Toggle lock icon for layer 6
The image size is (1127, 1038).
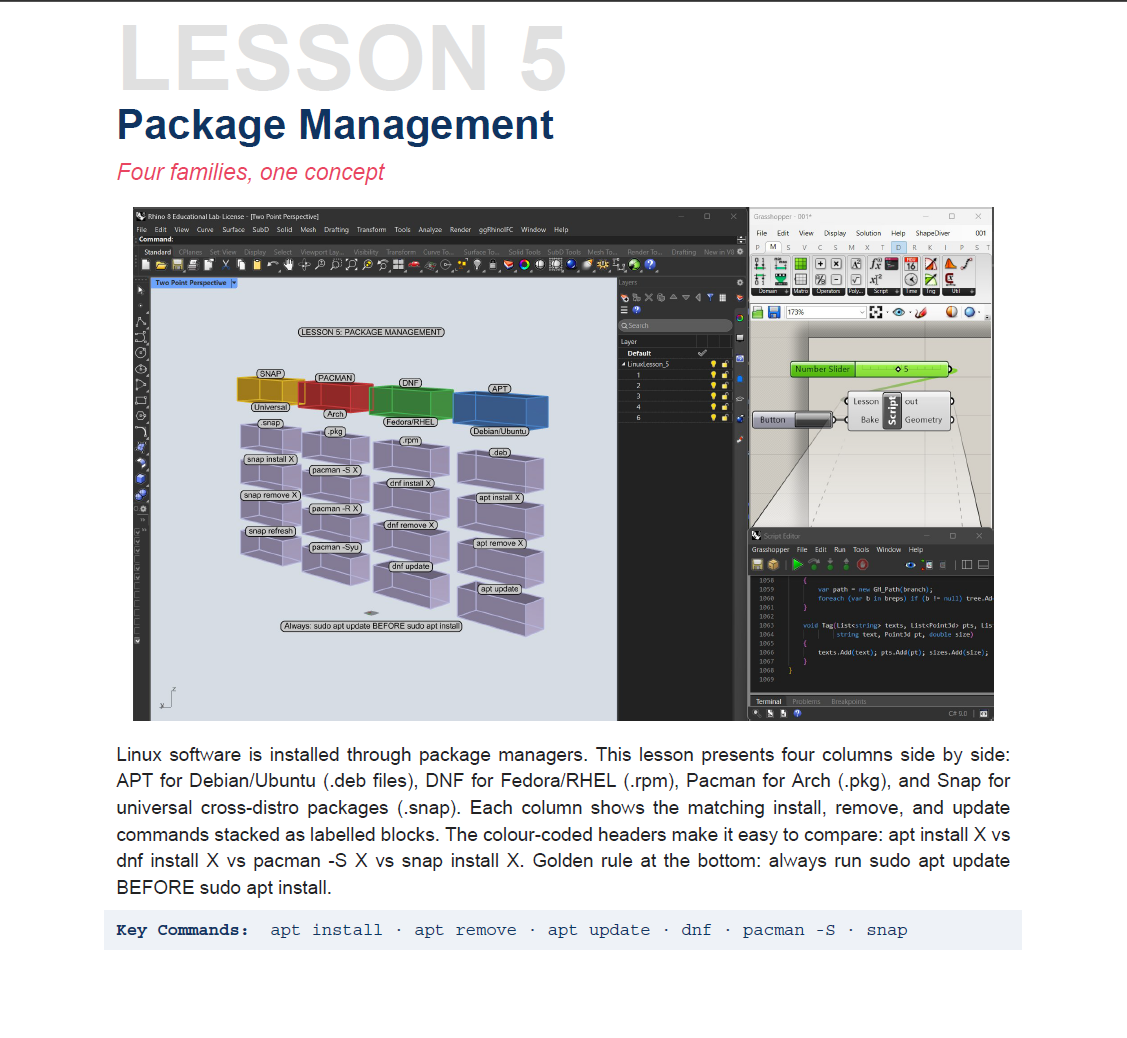pyautogui.click(x=725, y=418)
